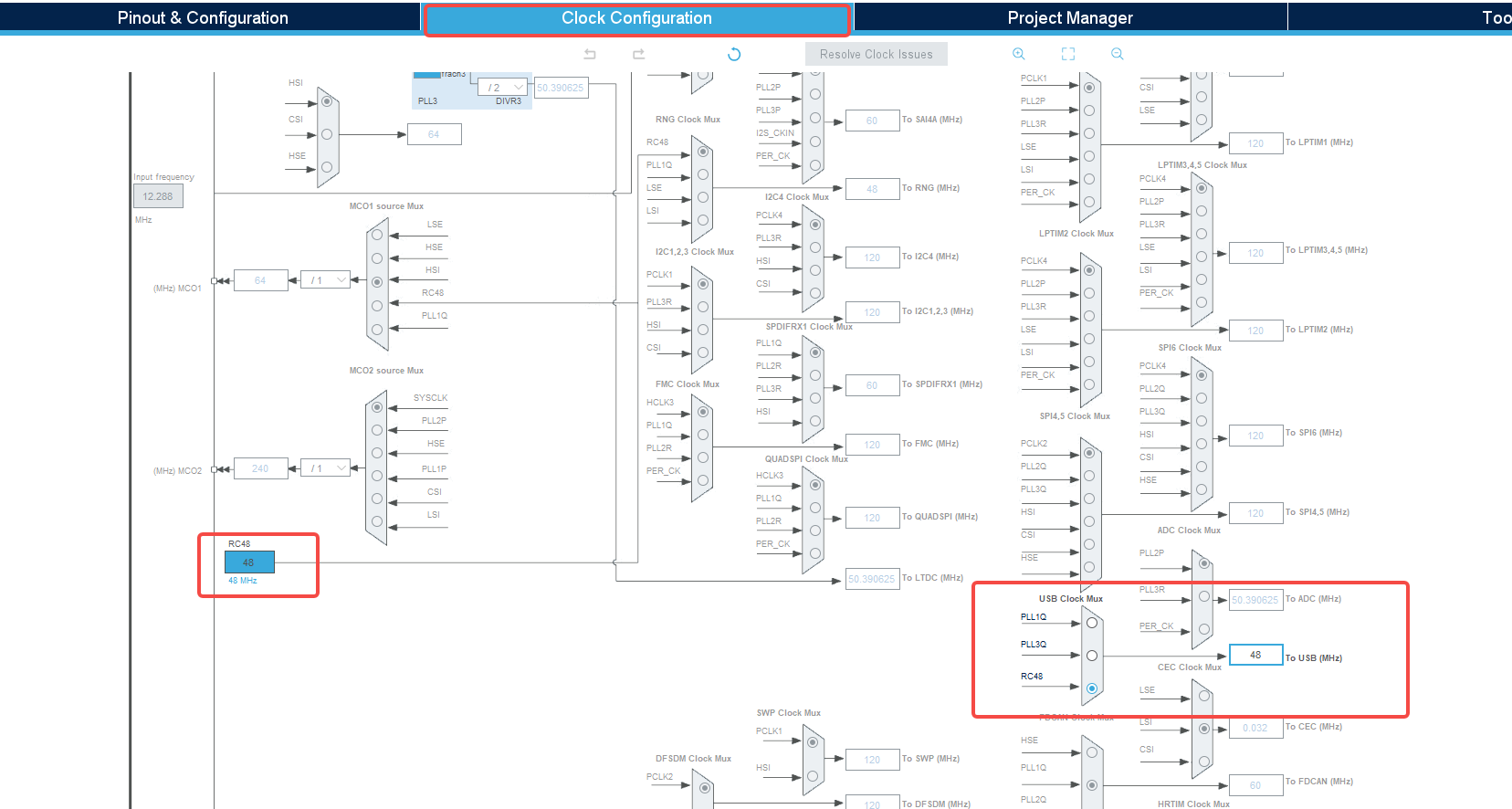Image resolution: width=1512 pixels, height=809 pixels.
Task: Choose HSI input for MCO1 source Mux
Action: (377, 281)
